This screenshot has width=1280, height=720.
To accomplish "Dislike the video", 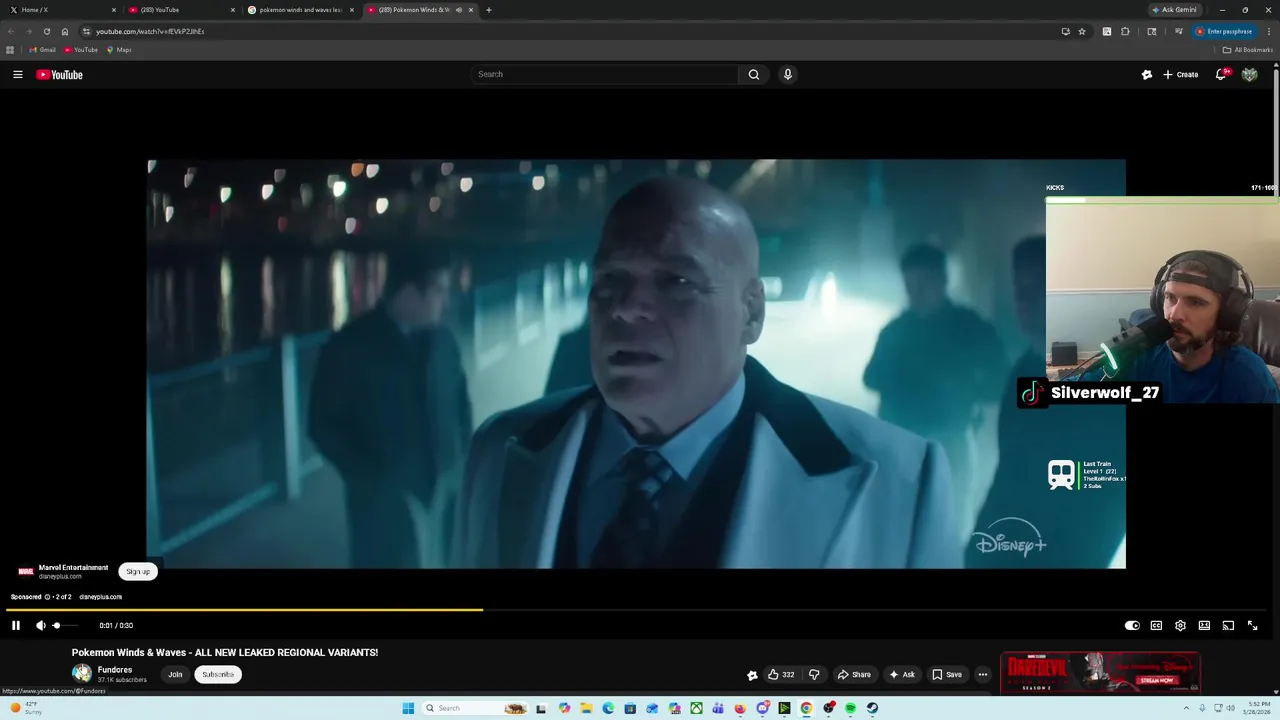I will (814, 674).
